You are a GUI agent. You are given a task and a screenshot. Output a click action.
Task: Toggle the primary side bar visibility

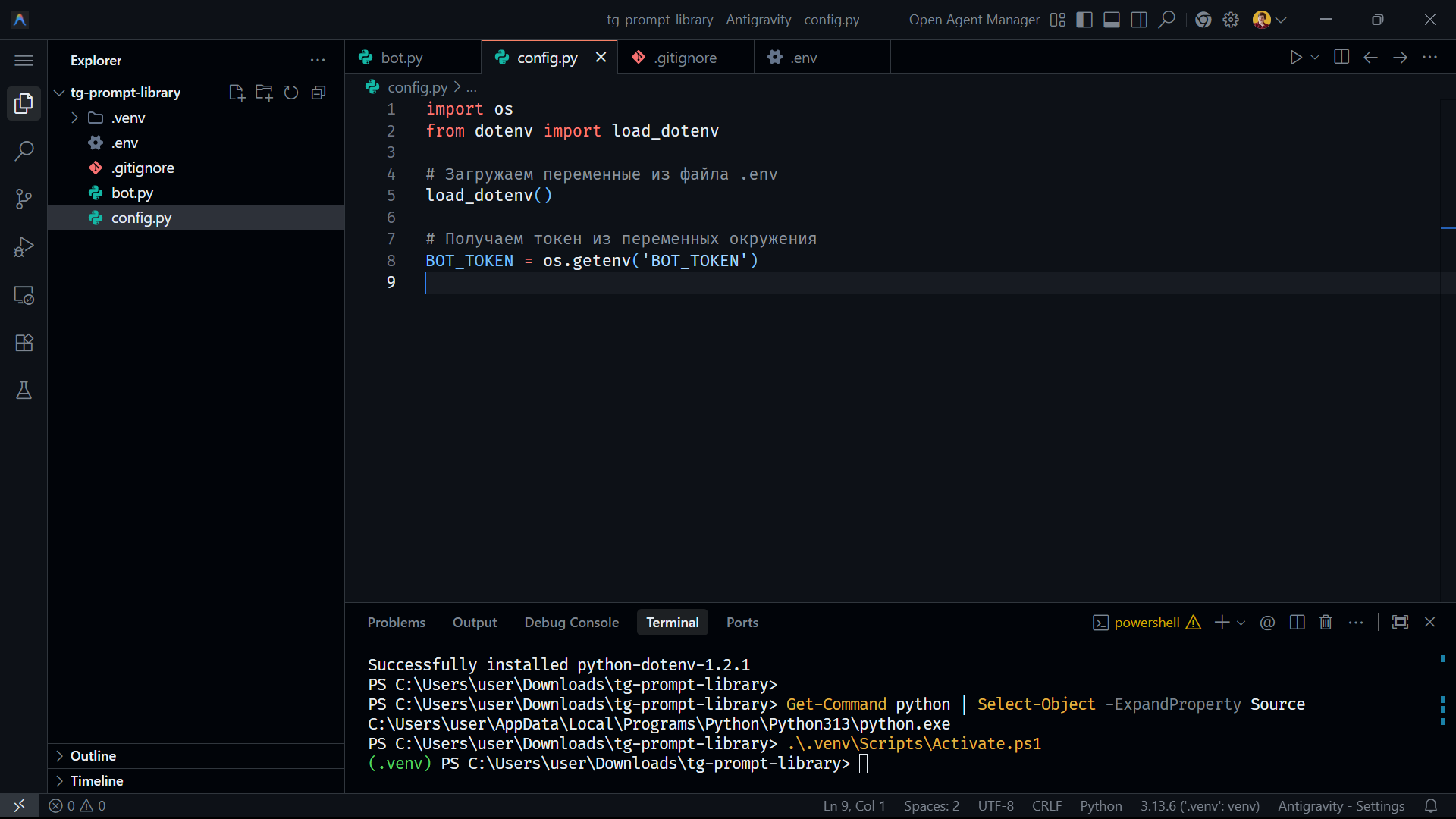(x=1084, y=20)
